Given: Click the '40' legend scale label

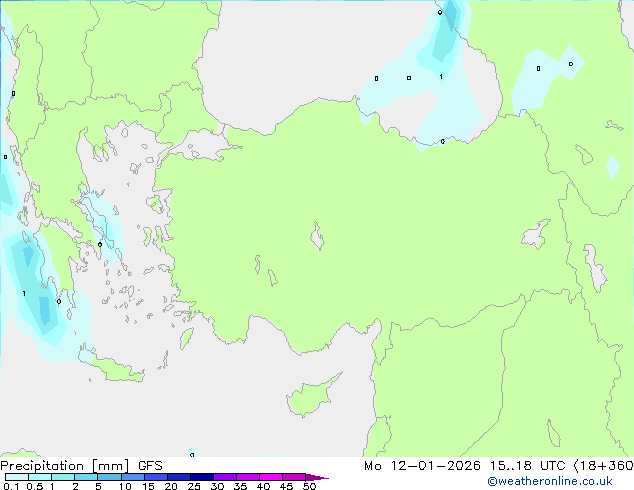Looking at the screenshot, I should 263,486.
